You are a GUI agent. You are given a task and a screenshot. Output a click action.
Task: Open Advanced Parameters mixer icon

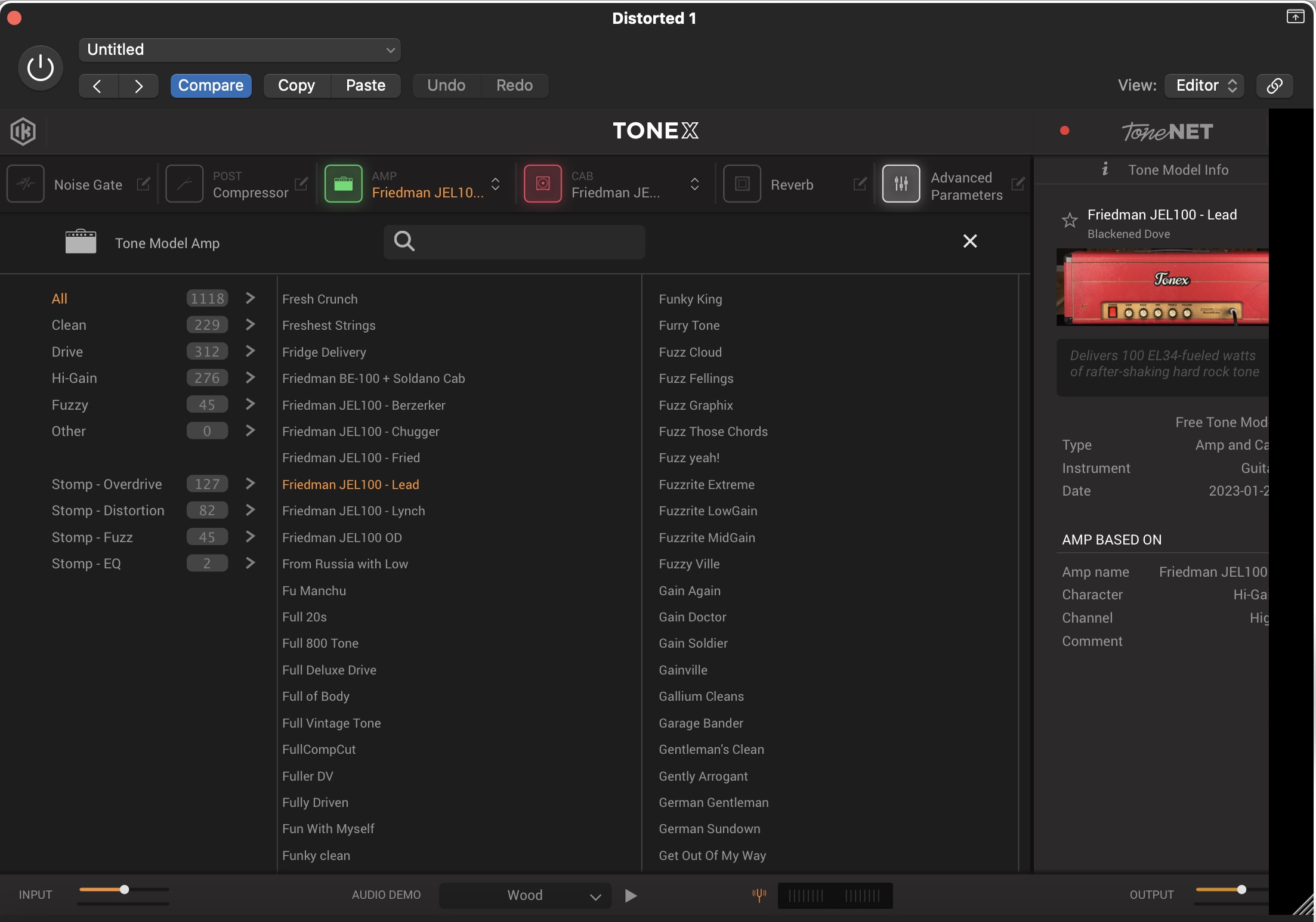[901, 184]
